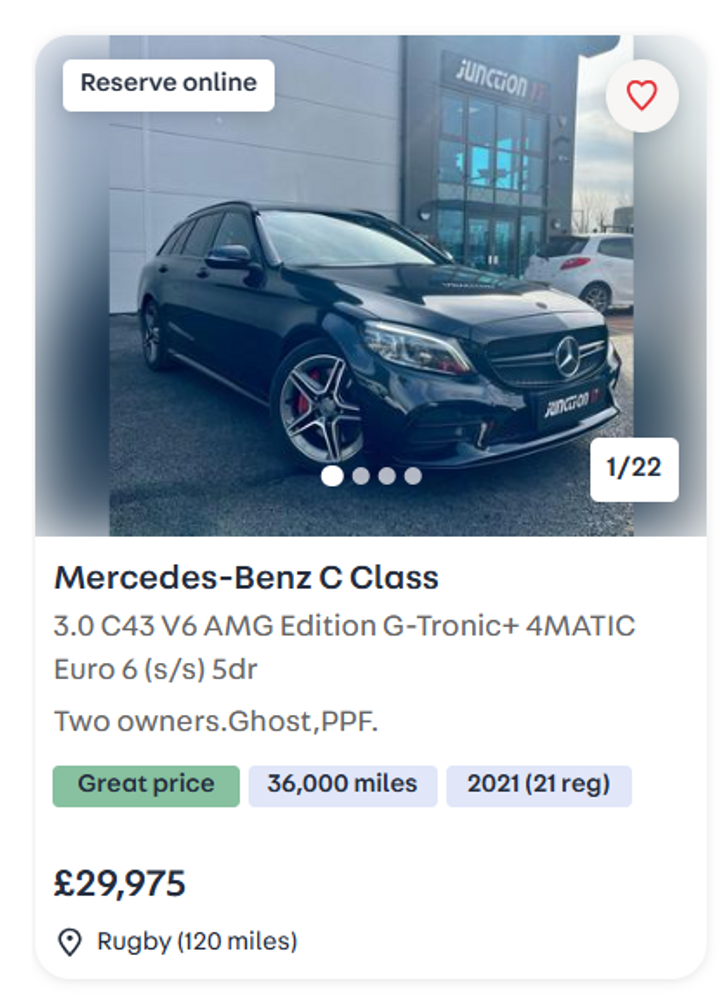Click the location pin icon
Screen dimensions: 720x1003
coord(69,942)
